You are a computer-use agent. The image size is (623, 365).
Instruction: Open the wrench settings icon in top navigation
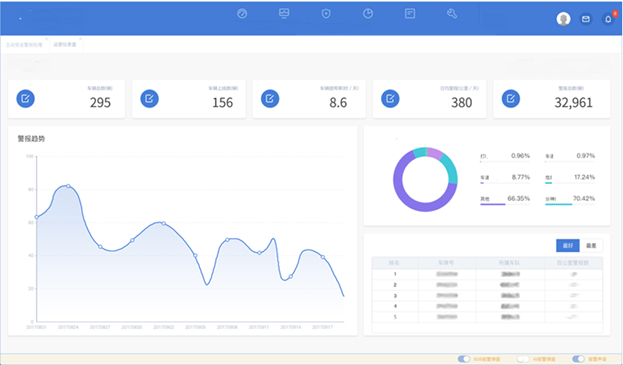(x=452, y=14)
